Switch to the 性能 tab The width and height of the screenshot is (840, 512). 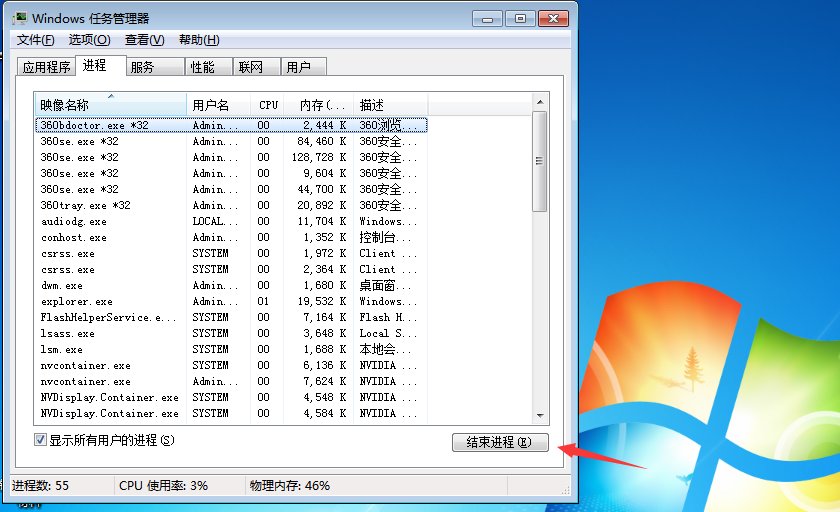[208, 67]
